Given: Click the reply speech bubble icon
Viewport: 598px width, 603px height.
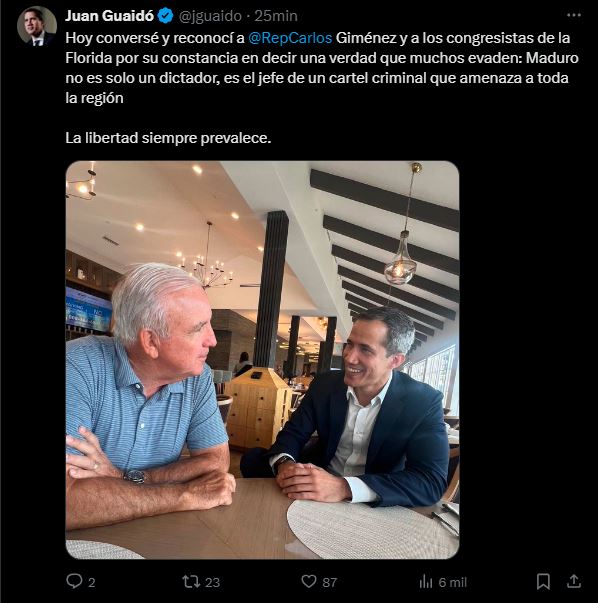Looking at the screenshot, I should click(x=74, y=581).
